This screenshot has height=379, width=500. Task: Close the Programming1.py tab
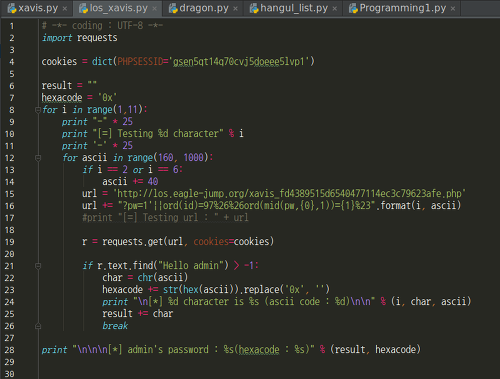tap(453, 9)
